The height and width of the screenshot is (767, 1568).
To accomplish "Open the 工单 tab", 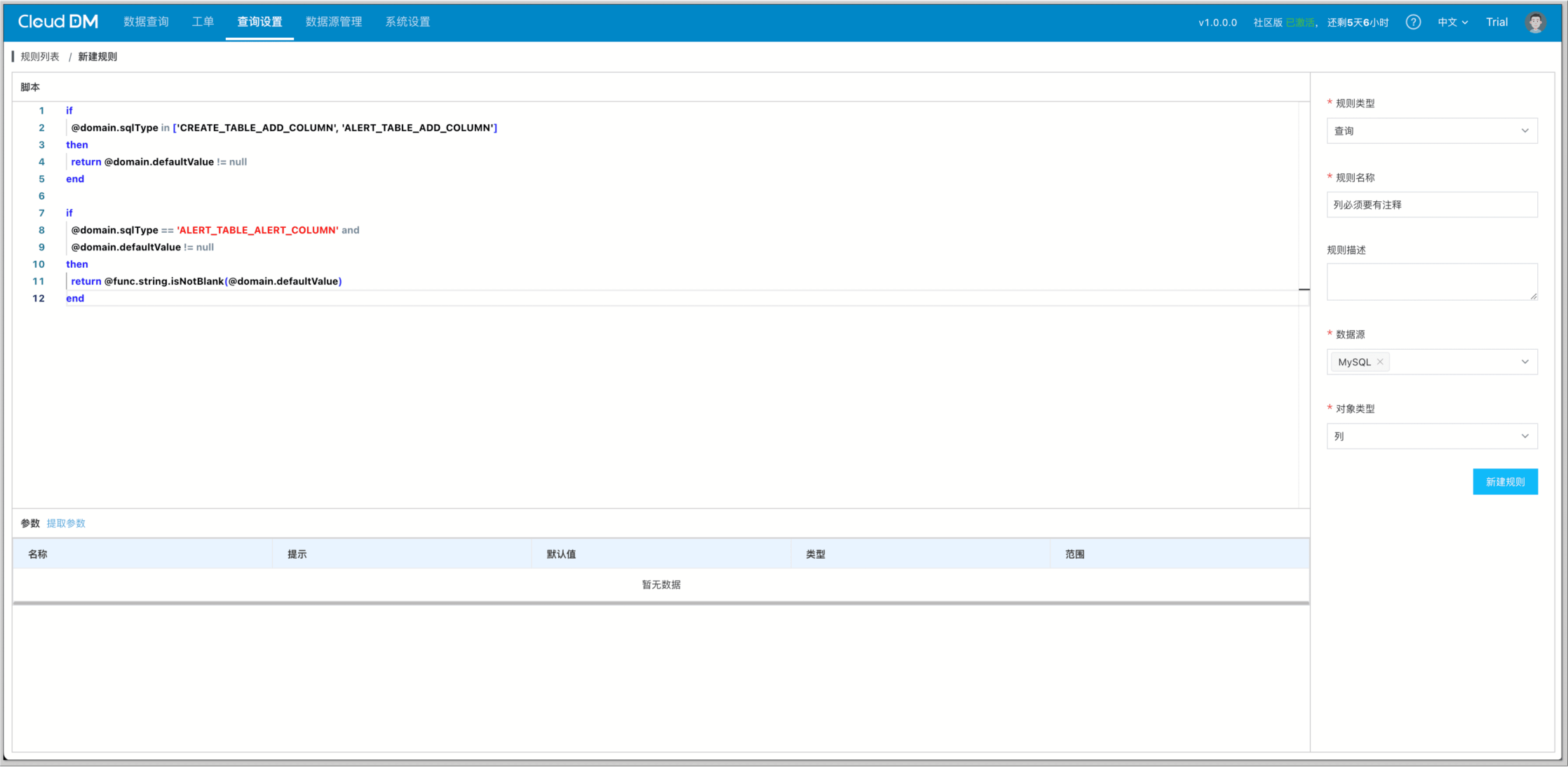I will [x=203, y=22].
